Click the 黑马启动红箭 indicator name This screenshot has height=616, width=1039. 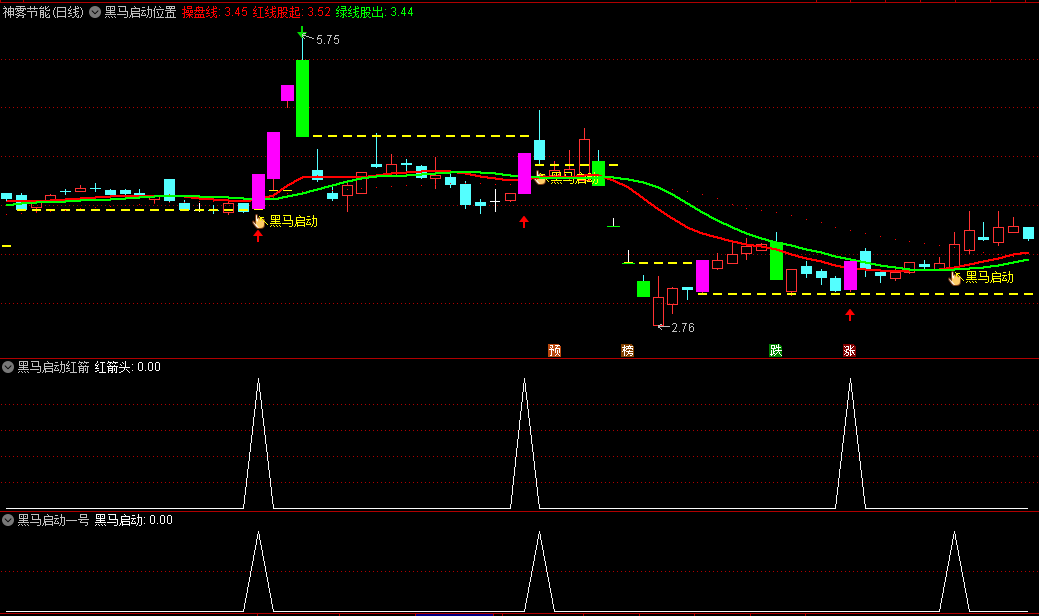[x=53, y=367]
